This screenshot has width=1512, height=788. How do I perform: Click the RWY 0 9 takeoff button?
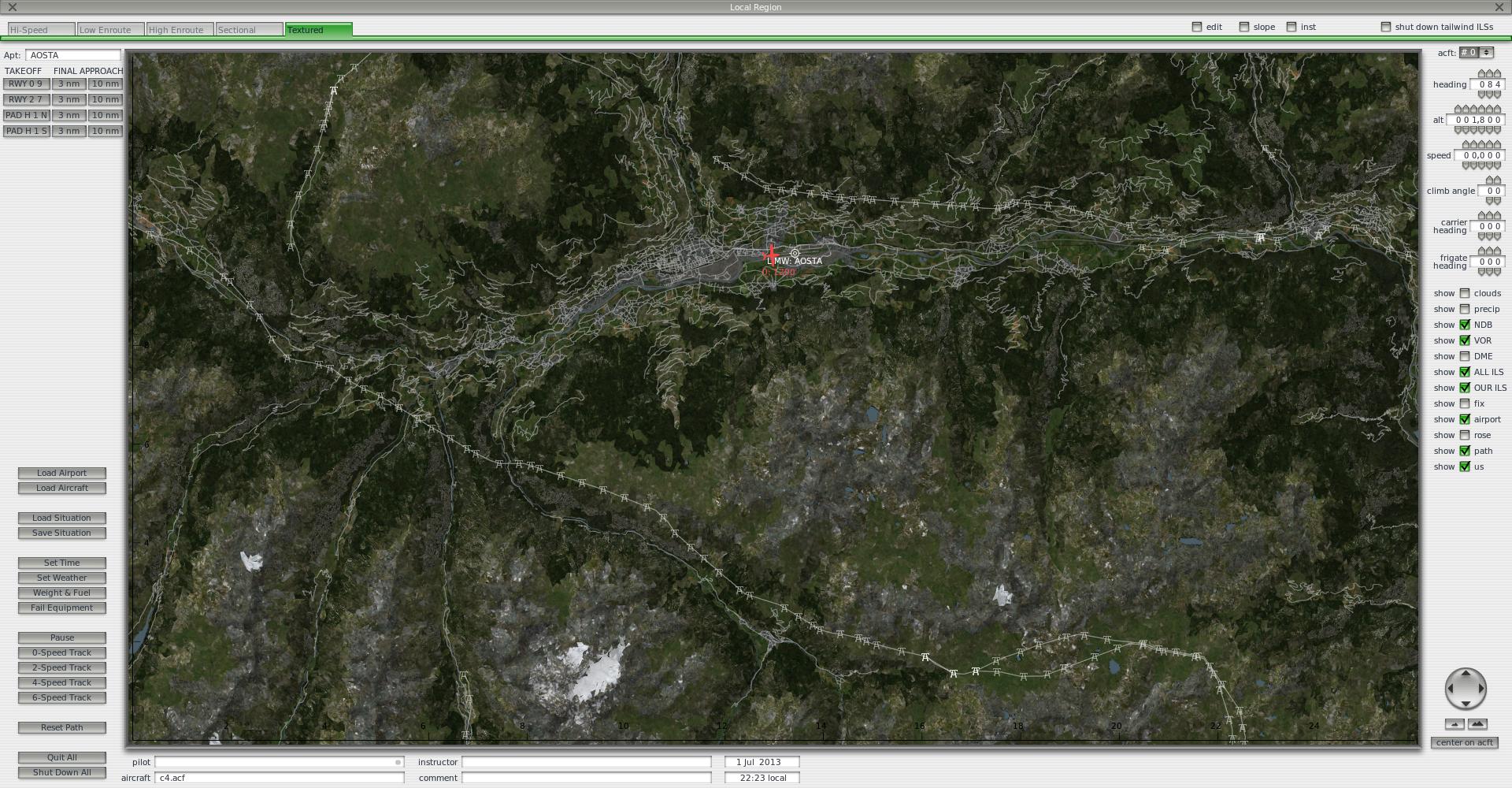coord(26,84)
